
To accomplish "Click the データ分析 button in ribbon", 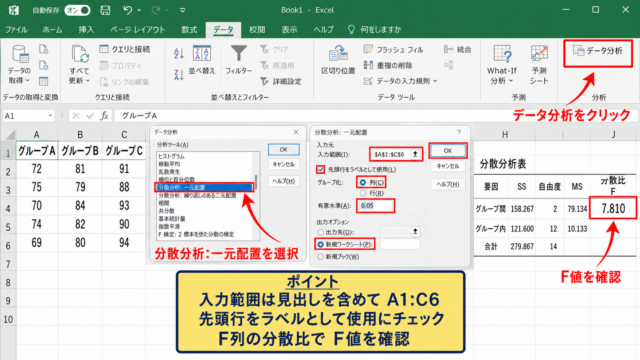I will [x=598, y=51].
